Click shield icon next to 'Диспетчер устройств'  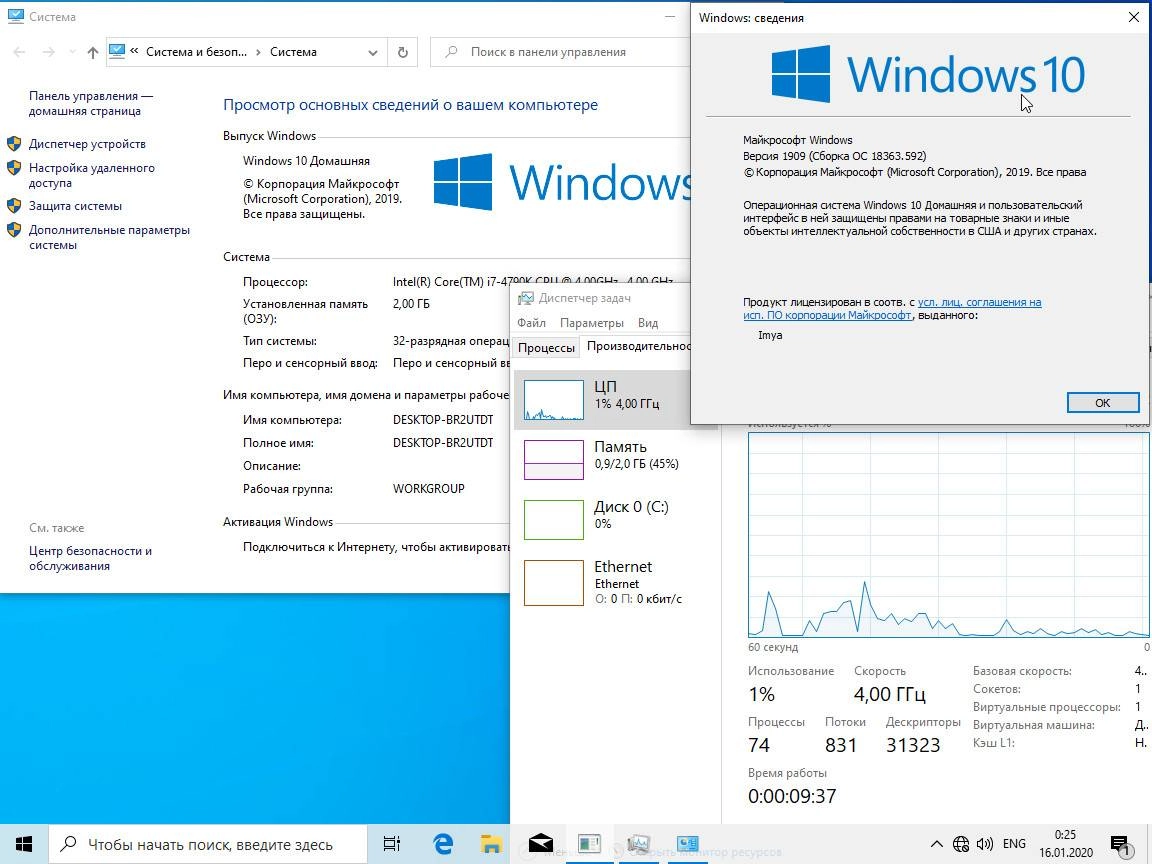click(x=14, y=144)
